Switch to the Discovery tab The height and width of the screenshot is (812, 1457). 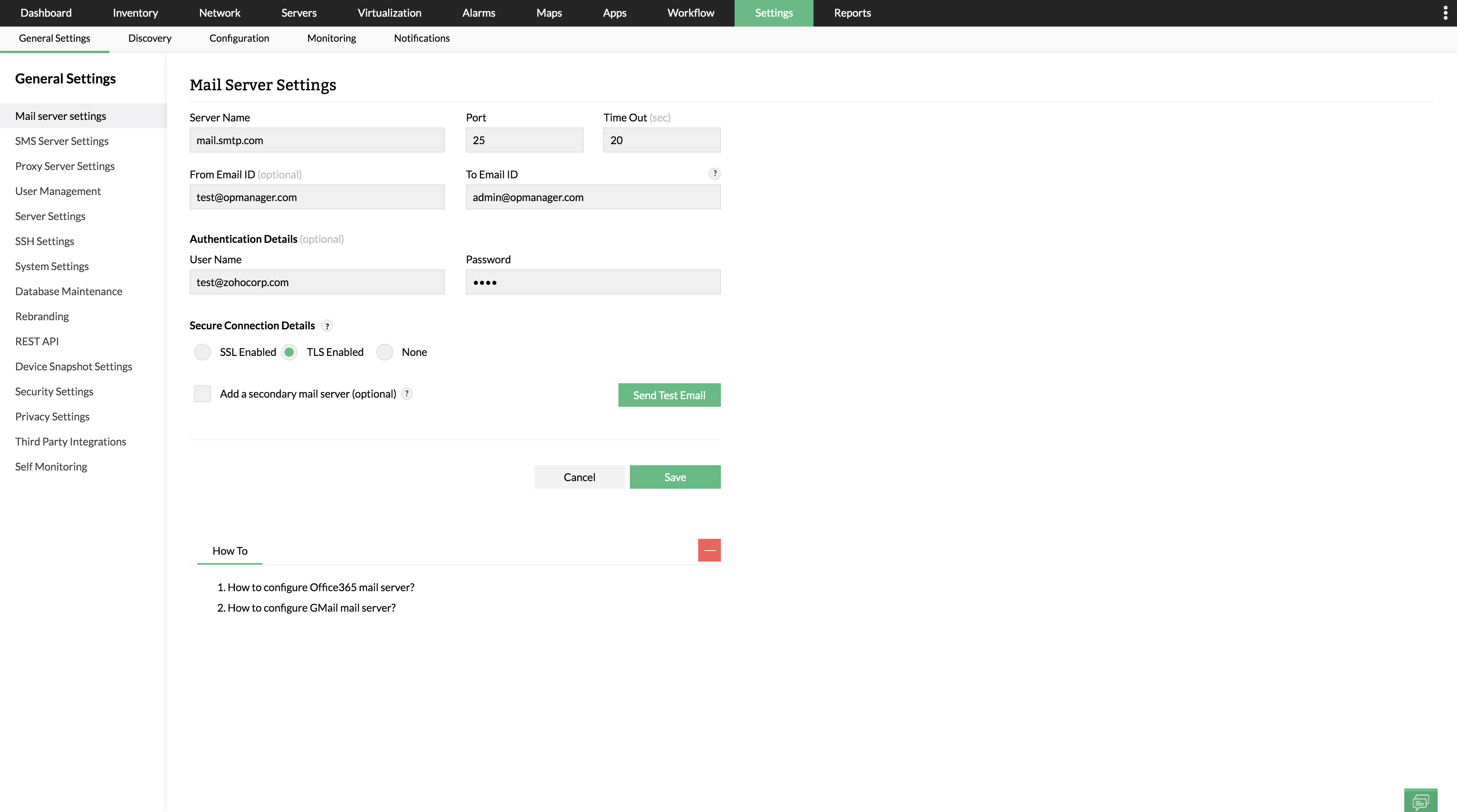click(x=149, y=38)
